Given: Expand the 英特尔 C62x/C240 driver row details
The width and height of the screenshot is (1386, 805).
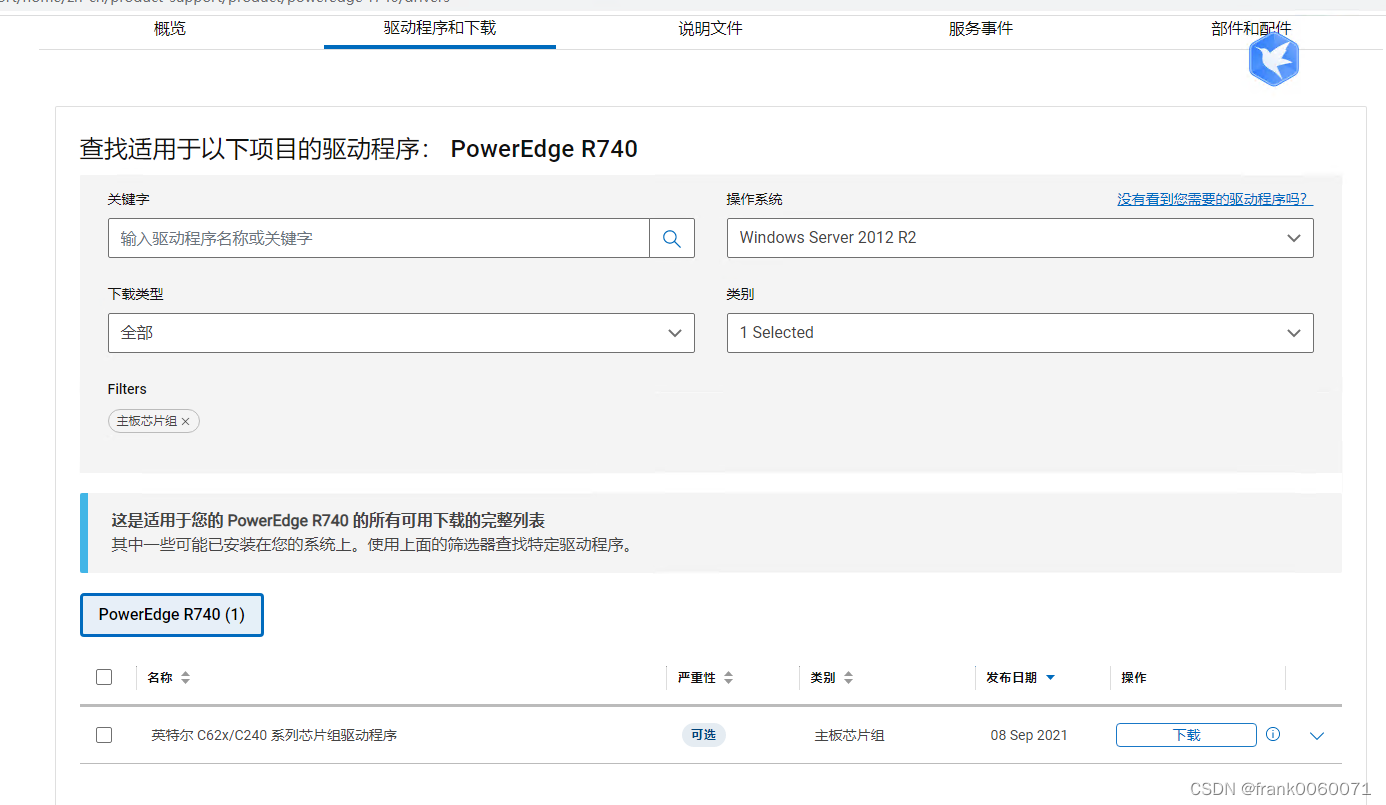Looking at the screenshot, I should pos(1317,736).
